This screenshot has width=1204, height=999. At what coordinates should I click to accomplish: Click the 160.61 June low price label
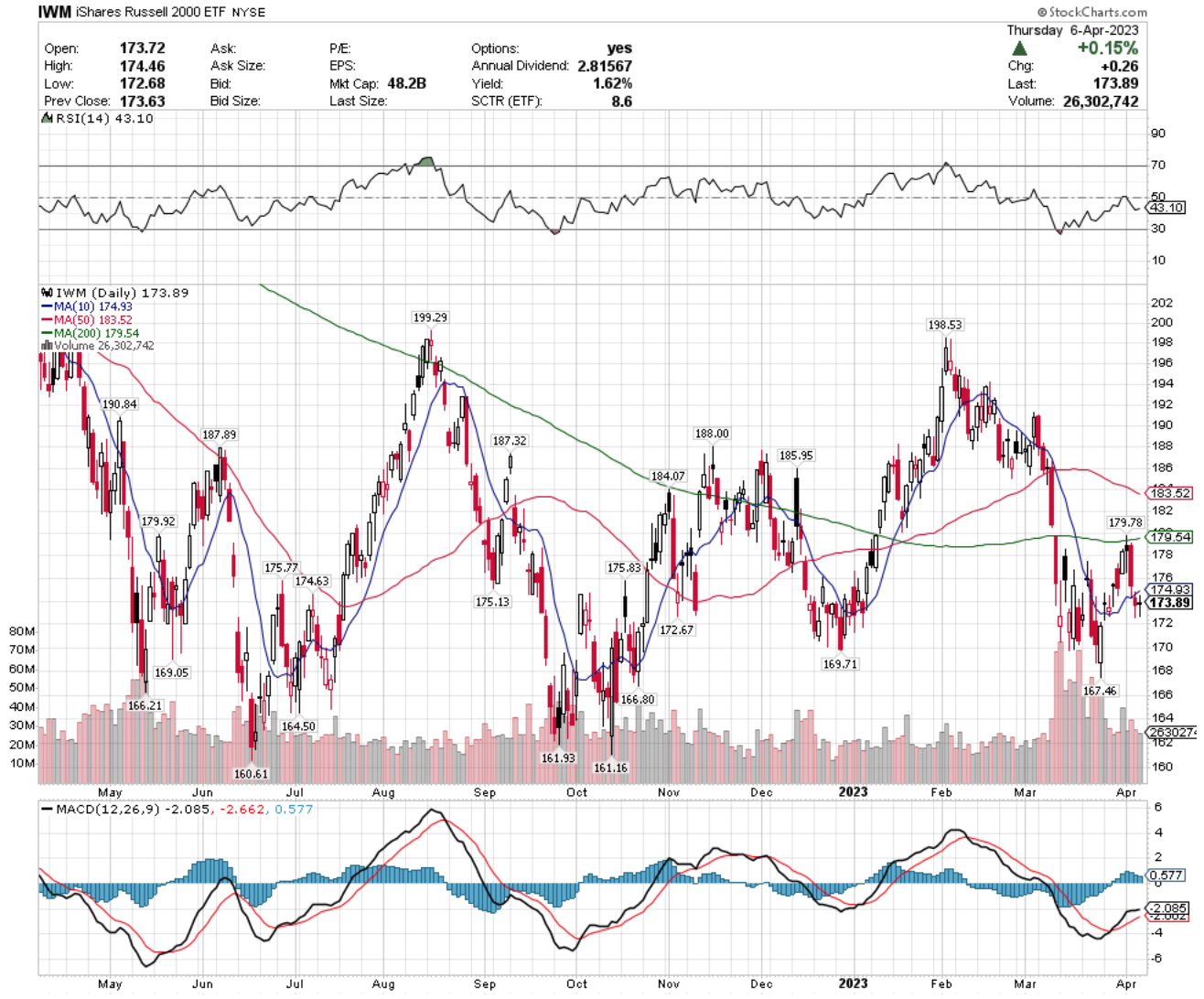(x=251, y=774)
